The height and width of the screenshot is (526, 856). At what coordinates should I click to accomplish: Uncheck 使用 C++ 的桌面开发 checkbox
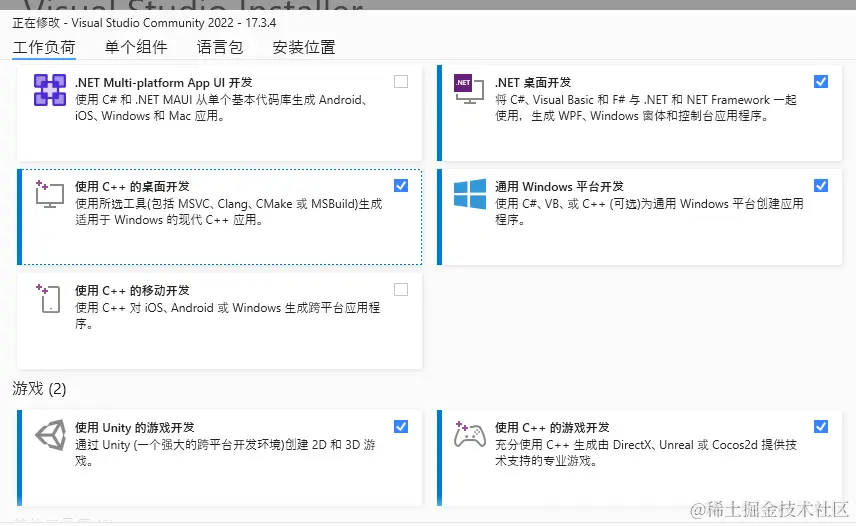(x=401, y=186)
